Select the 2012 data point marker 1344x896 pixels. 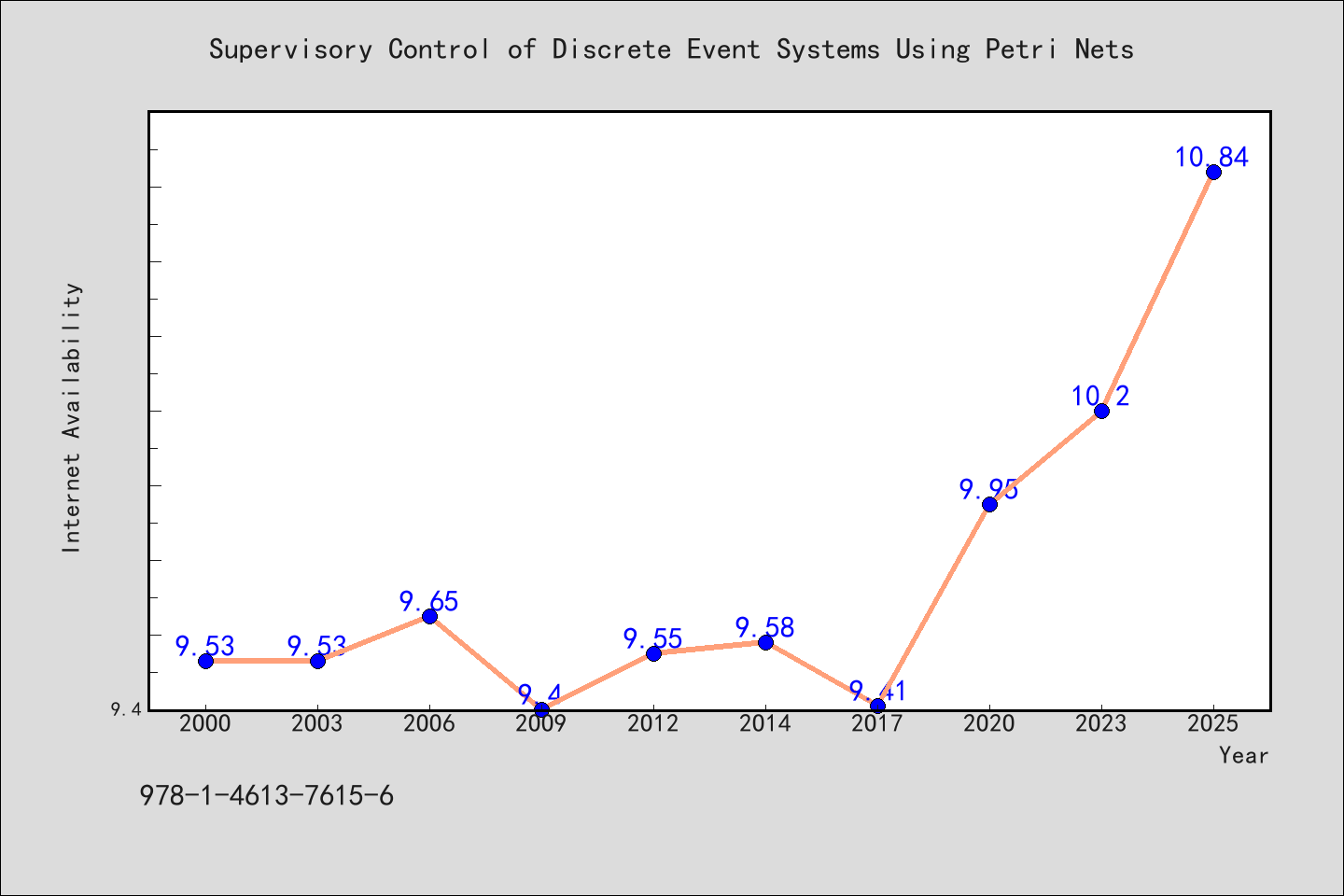coord(653,653)
